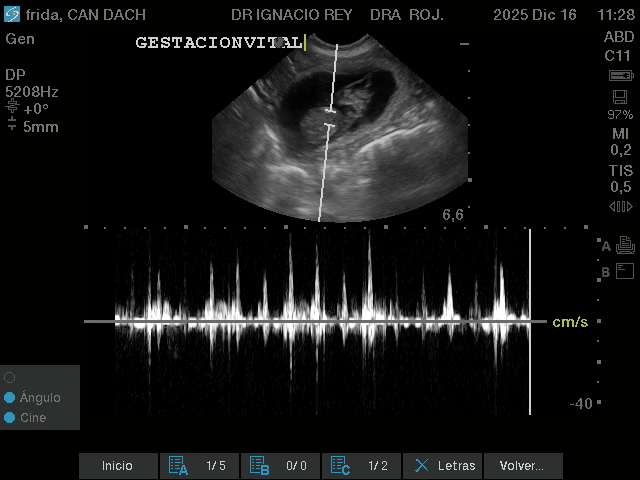Click the printer icon next to A
The height and width of the screenshot is (480, 640).
[x=625, y=245]
